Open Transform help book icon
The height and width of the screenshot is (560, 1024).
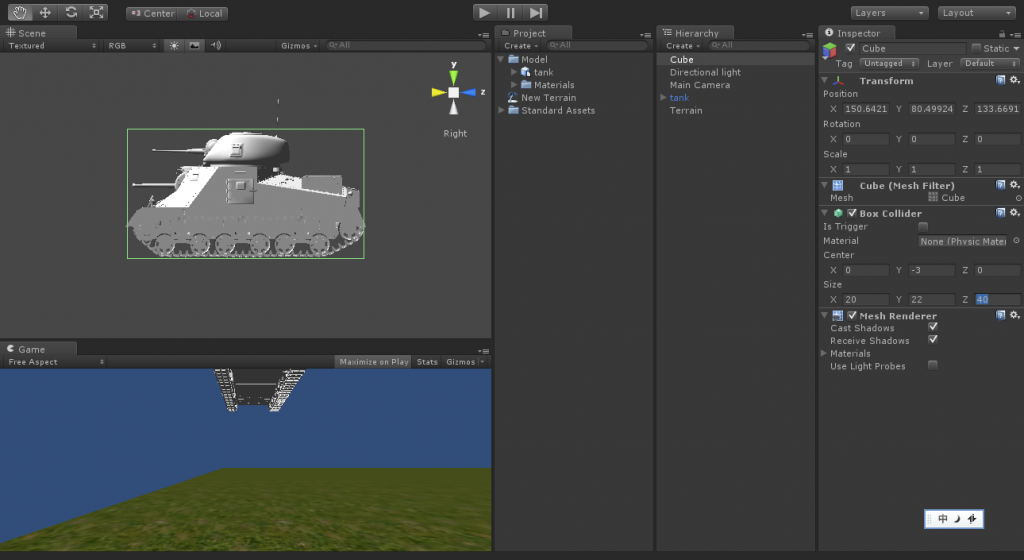(1000, 80)
